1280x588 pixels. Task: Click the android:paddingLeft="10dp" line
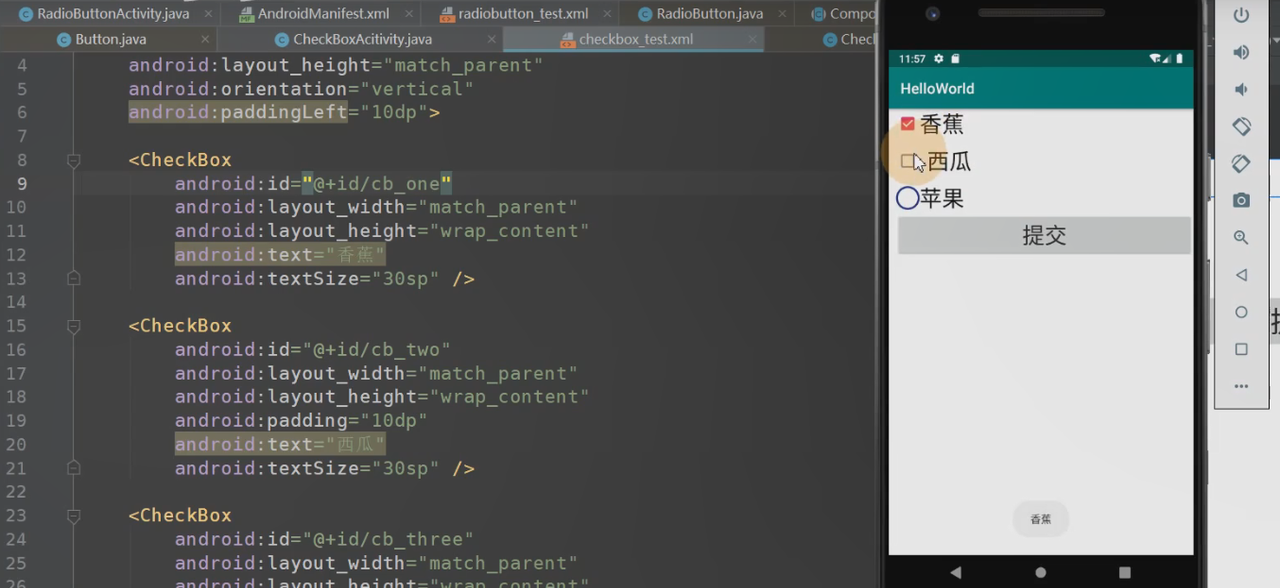click(x=284, y=112)
